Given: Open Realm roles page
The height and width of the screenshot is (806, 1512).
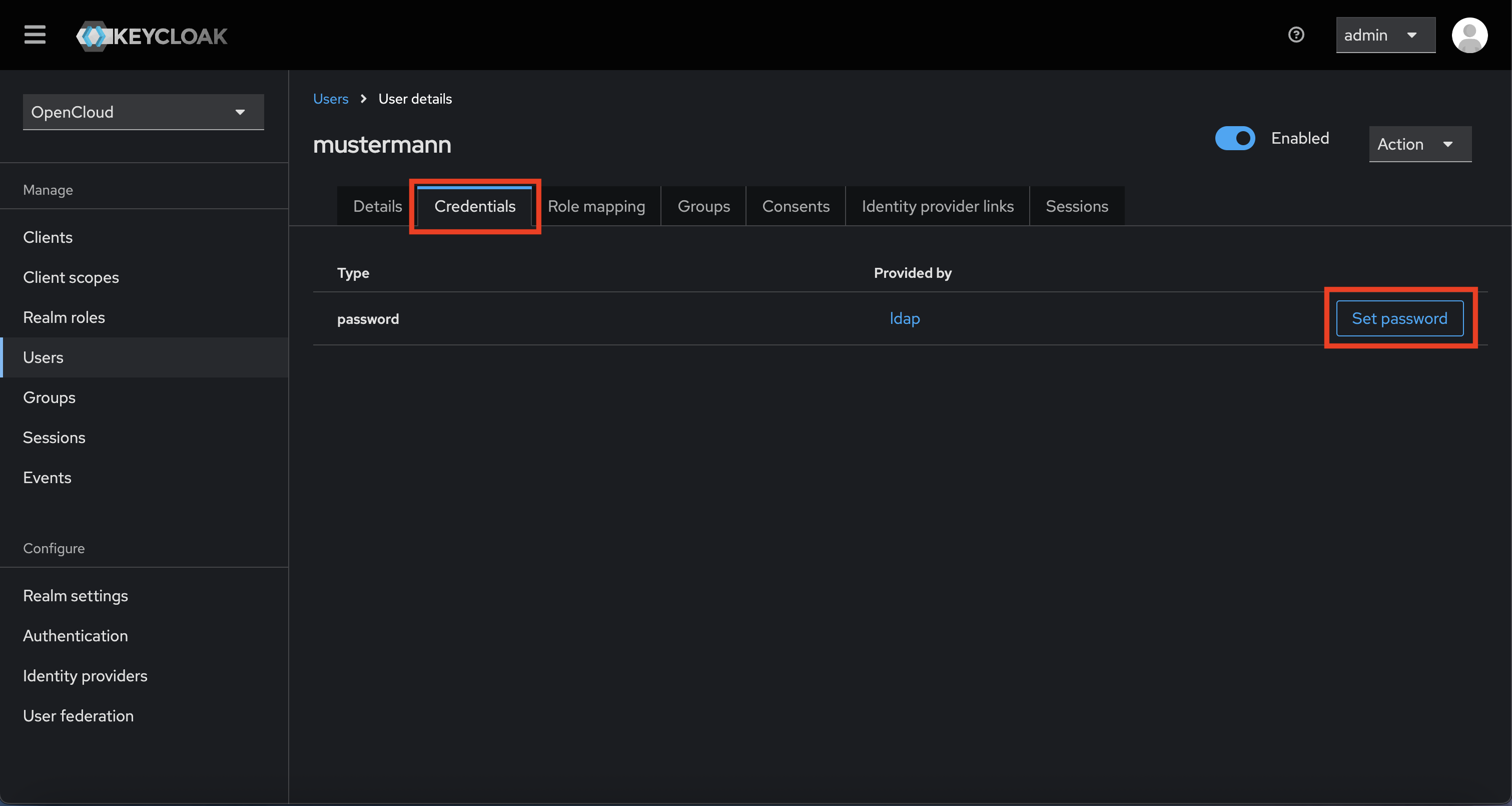Looking at the screenshot, I should pos(64,317).
